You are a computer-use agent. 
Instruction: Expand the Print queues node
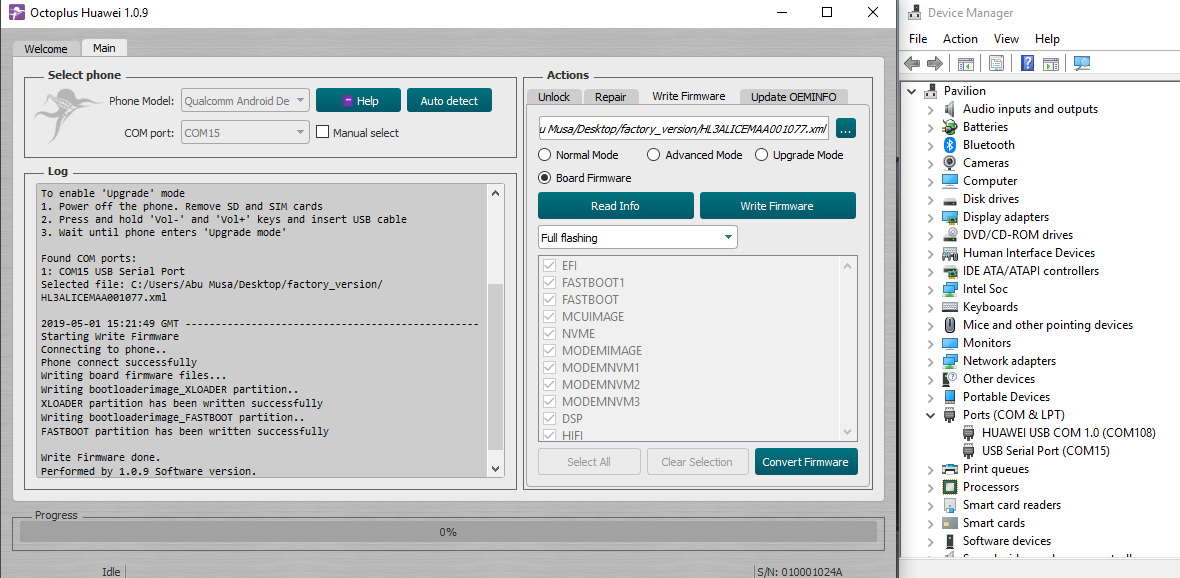pos(931,469)
